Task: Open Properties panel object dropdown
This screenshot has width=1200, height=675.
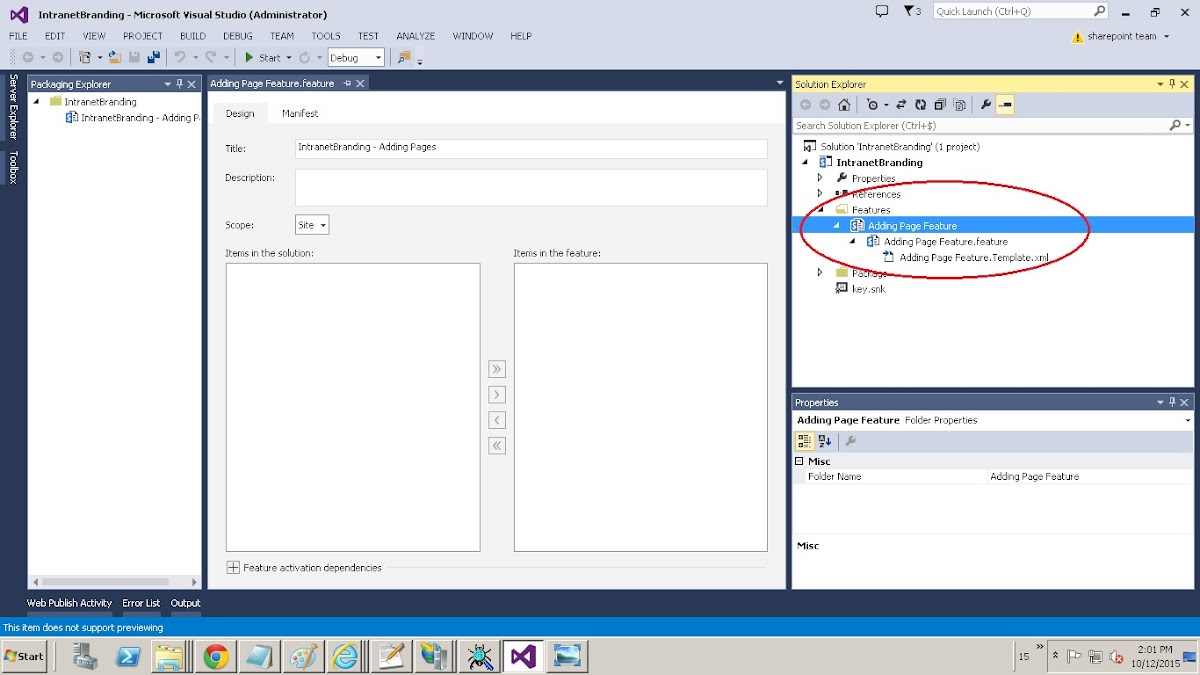Action: click(1187, 421)
